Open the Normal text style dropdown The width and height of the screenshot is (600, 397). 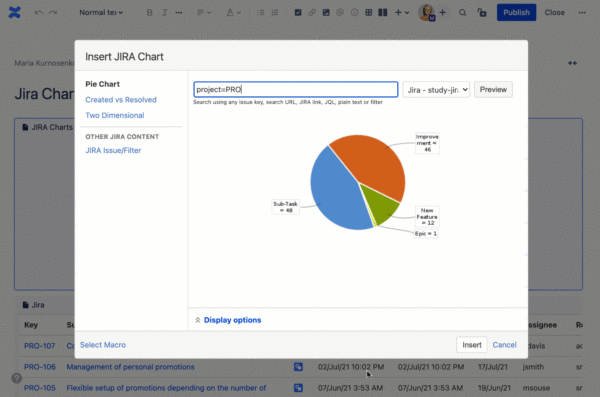pyautogui.click(x=101, y=13)
